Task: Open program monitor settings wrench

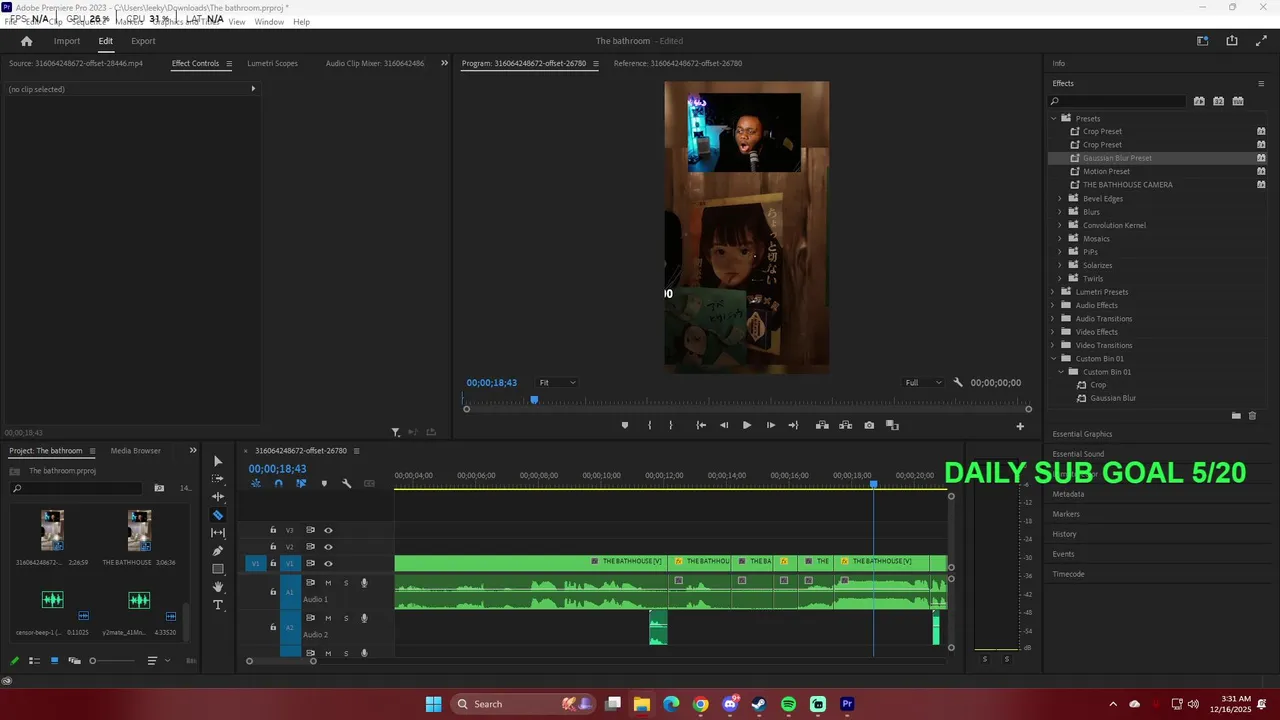Action: click(958, 382)
